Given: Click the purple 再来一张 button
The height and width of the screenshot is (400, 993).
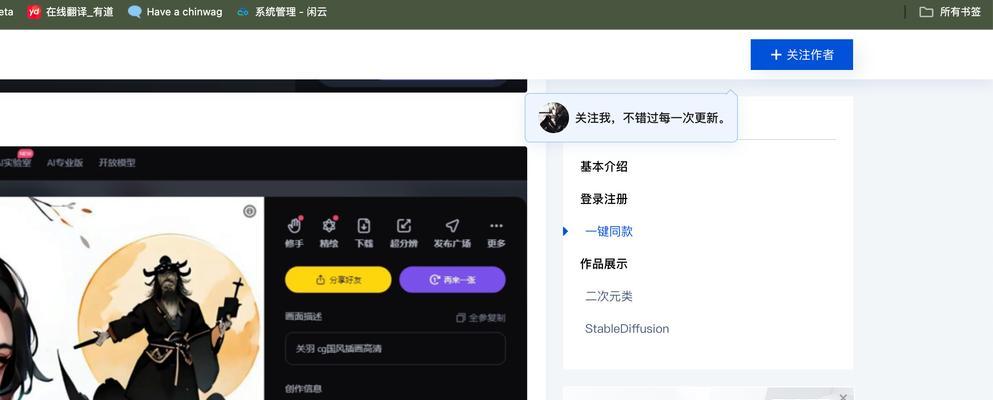Looking at the screenshot, I should tap(452, 280).
